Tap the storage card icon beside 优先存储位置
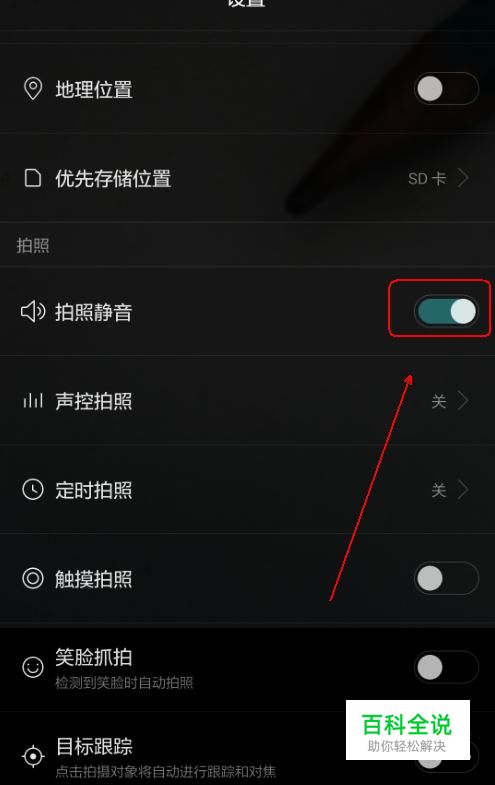Screen dimensions: 495x785 point(33,178)
